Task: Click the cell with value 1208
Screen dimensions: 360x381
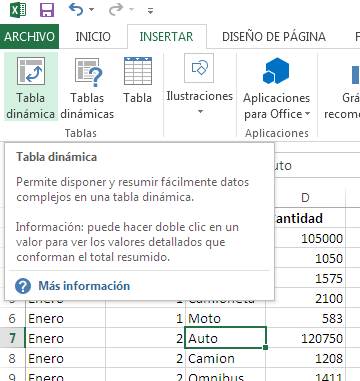Action: pos(305,358)
